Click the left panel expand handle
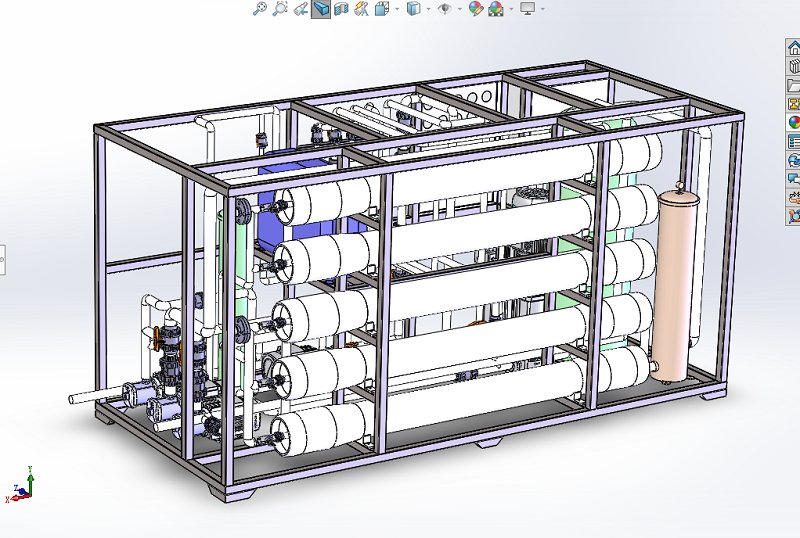Image resolution: width=800 pixels, height=538 pixels. pos(2,259)
